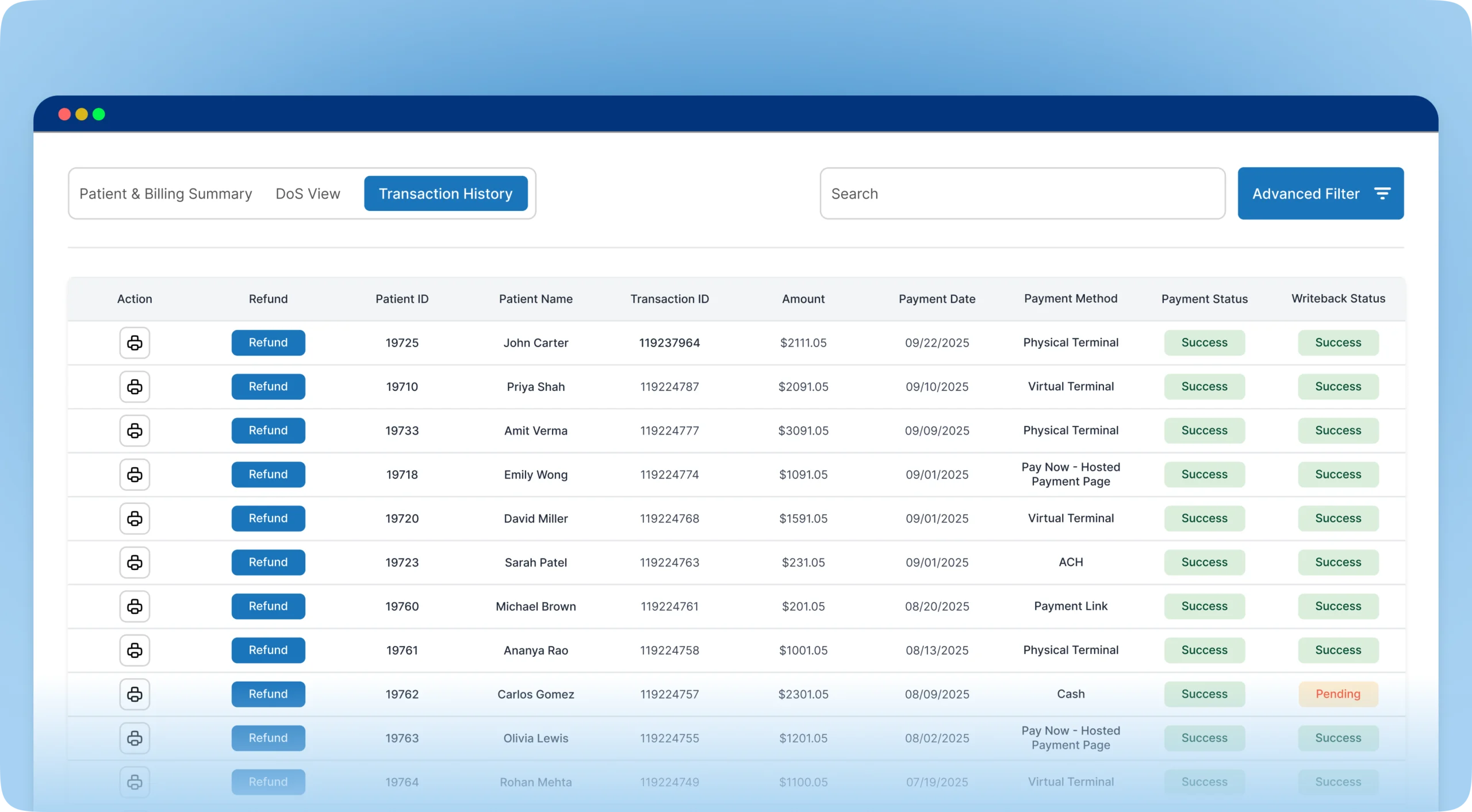Switch to Patient & Billing Summary tab

point(166,194)
